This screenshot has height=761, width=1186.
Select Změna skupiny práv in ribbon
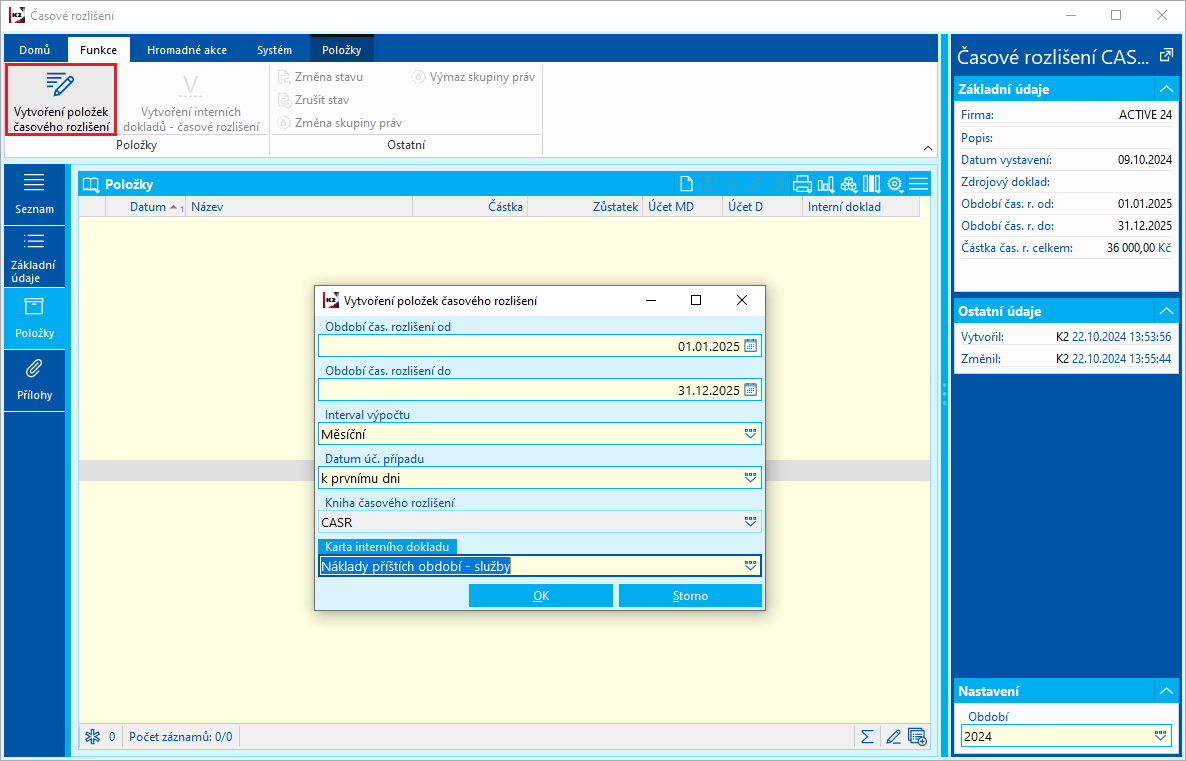[340, 123]
